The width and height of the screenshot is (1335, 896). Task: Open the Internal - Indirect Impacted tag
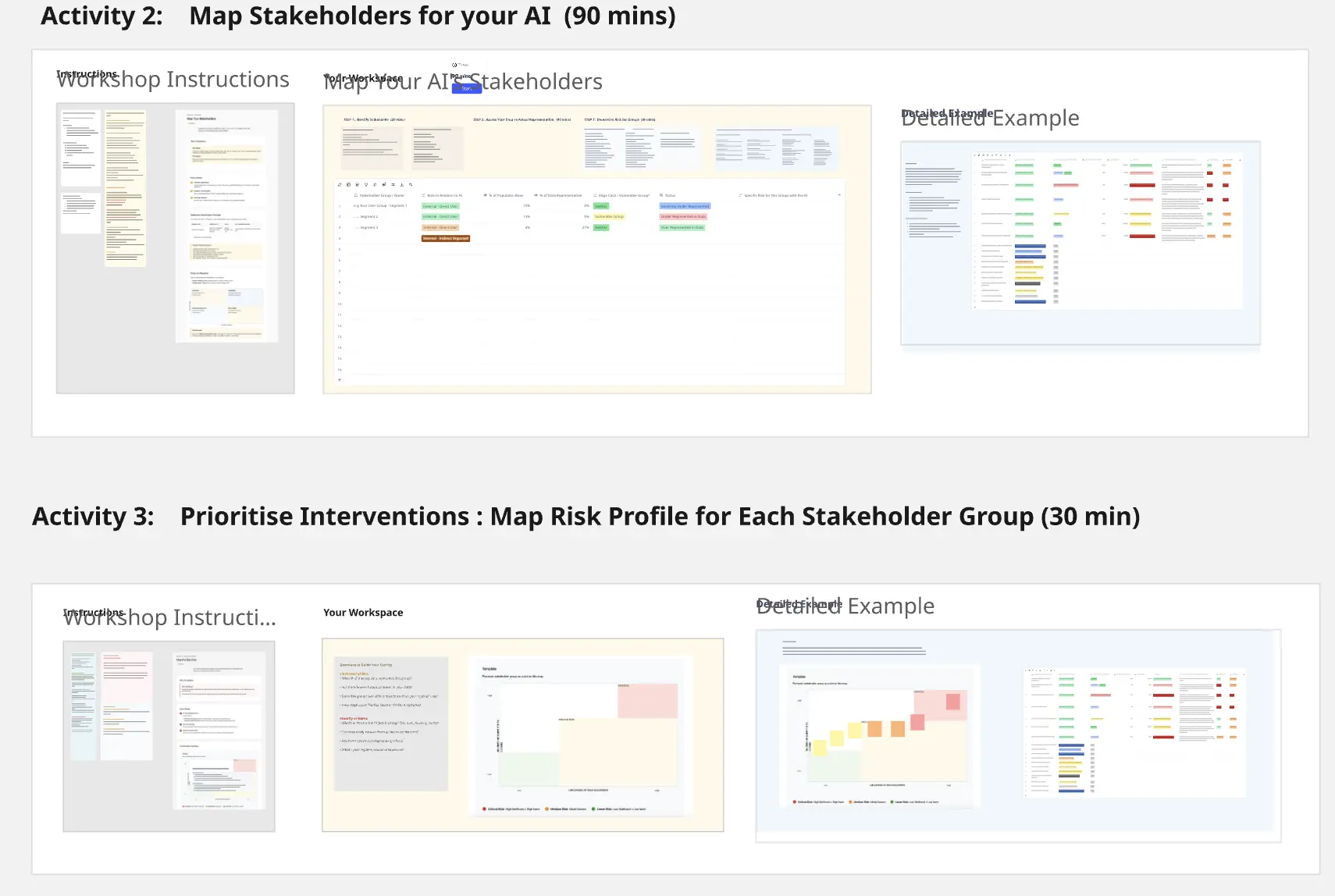click(446, 238)
